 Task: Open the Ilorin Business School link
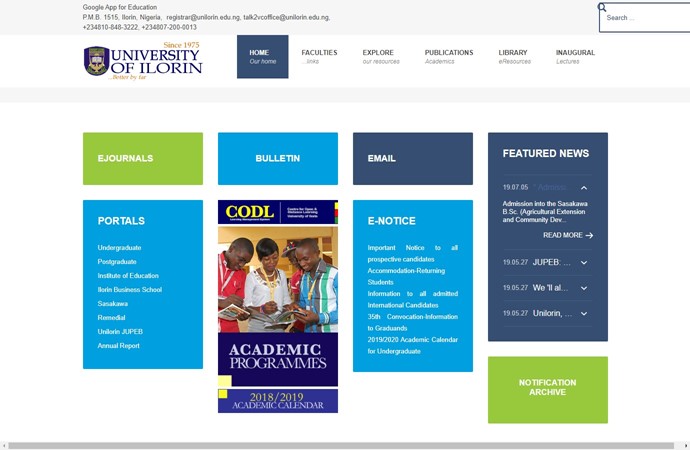click(130, 290)
